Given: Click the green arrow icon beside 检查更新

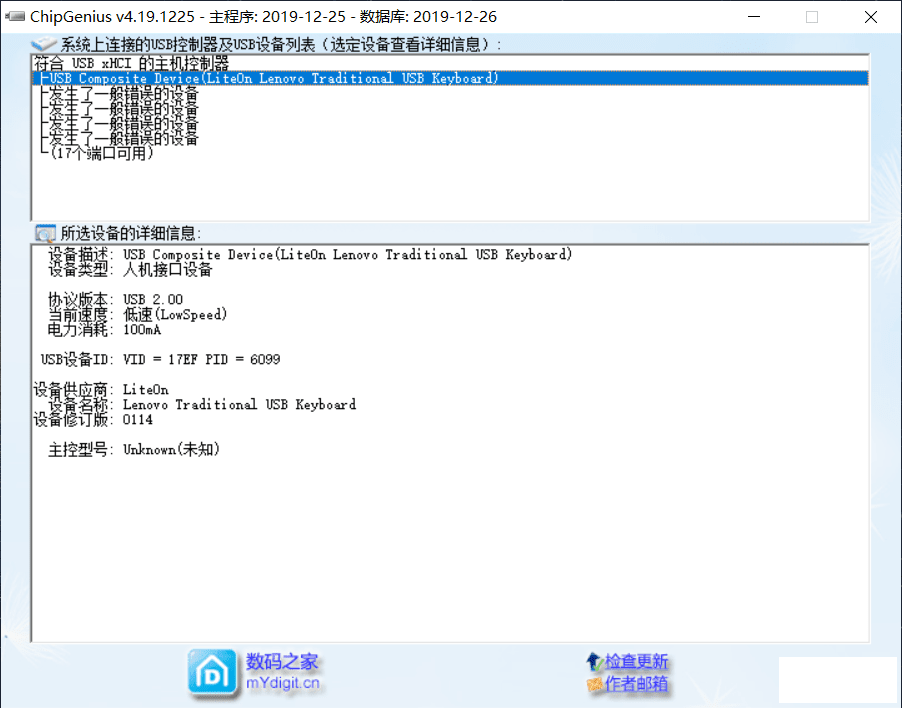Looking at the screenshot, I should point(594,662).
